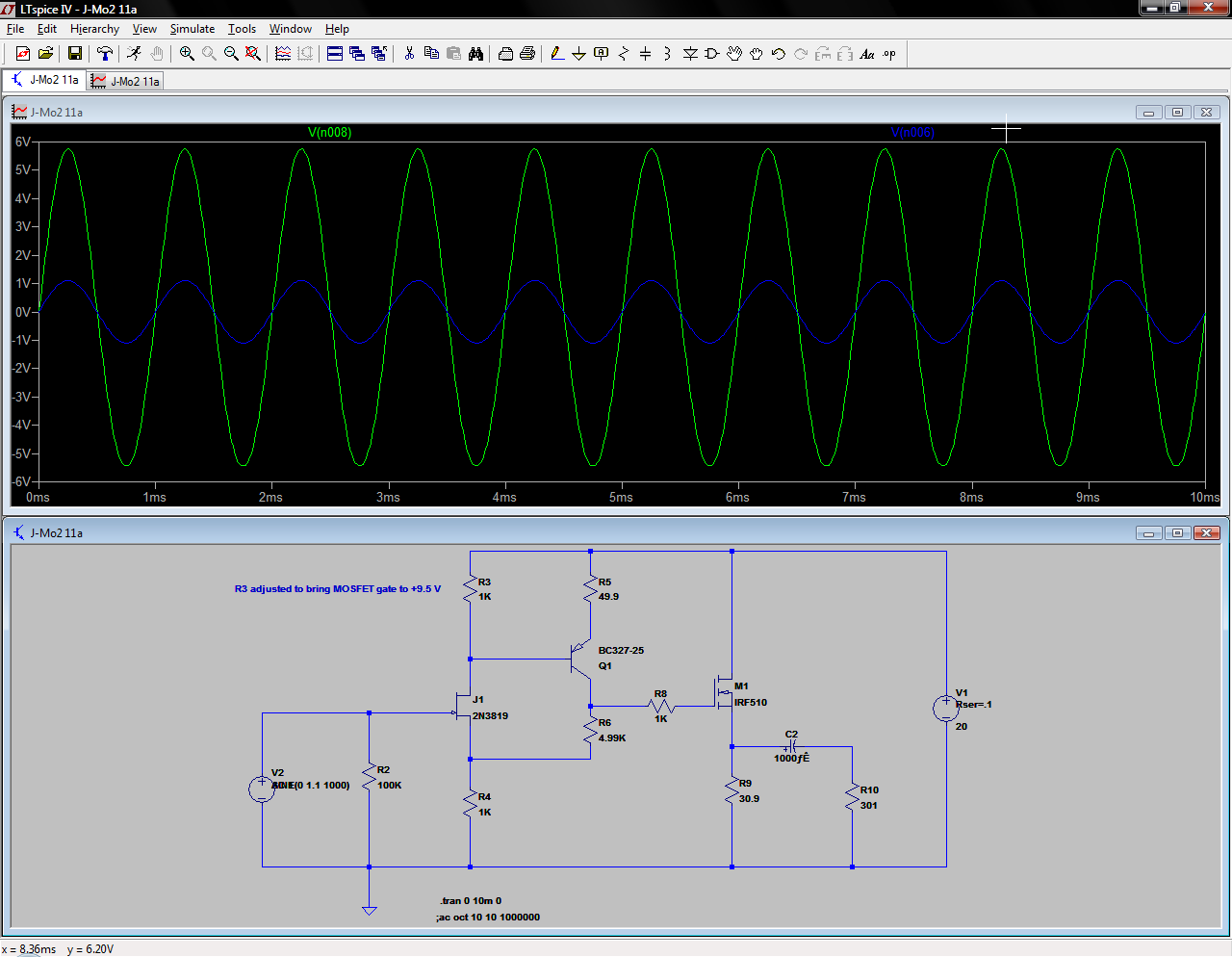Cascade windows icon

[x=357, y=54]
